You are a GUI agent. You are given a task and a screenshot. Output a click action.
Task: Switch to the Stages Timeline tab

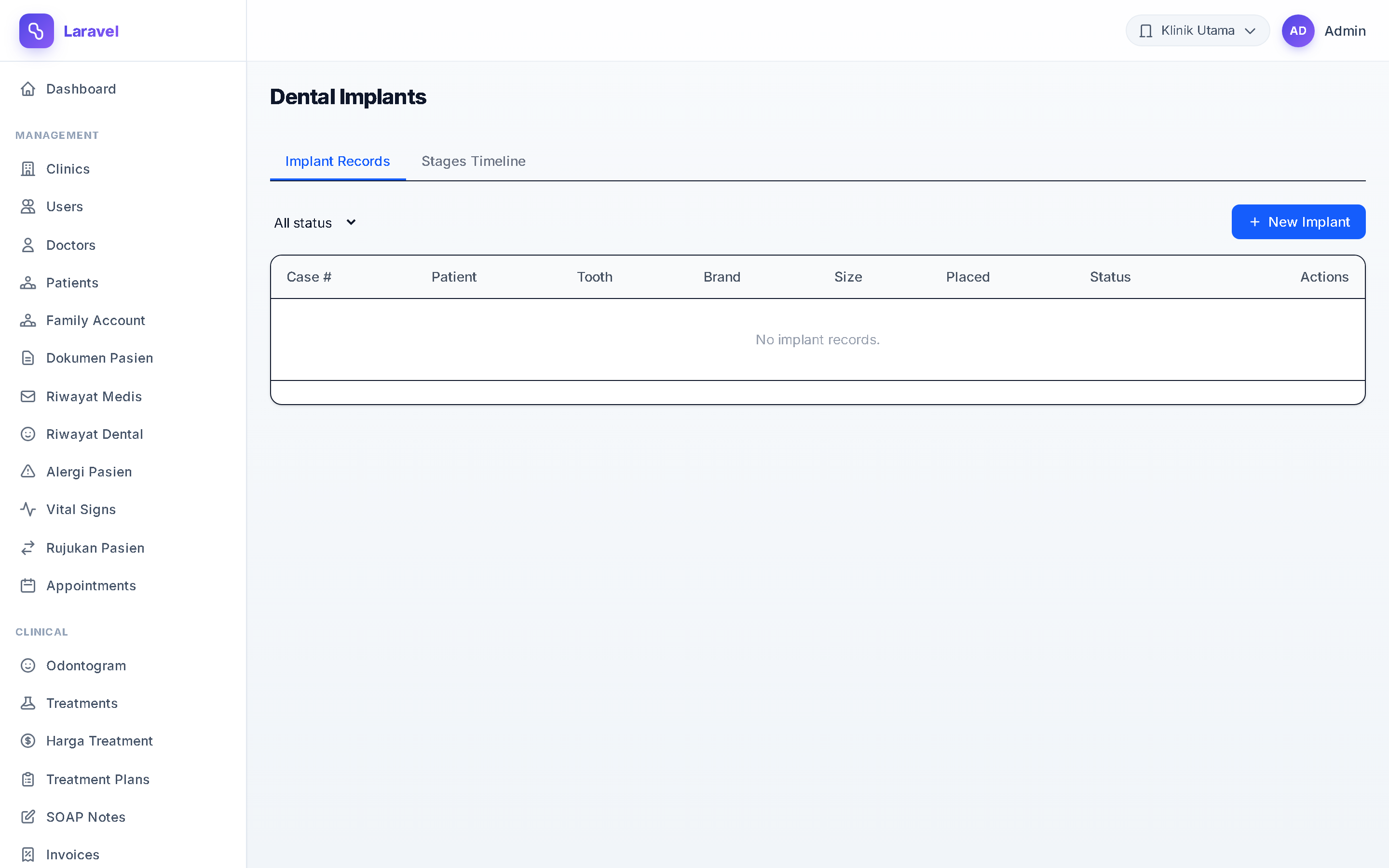pos(474,162)
